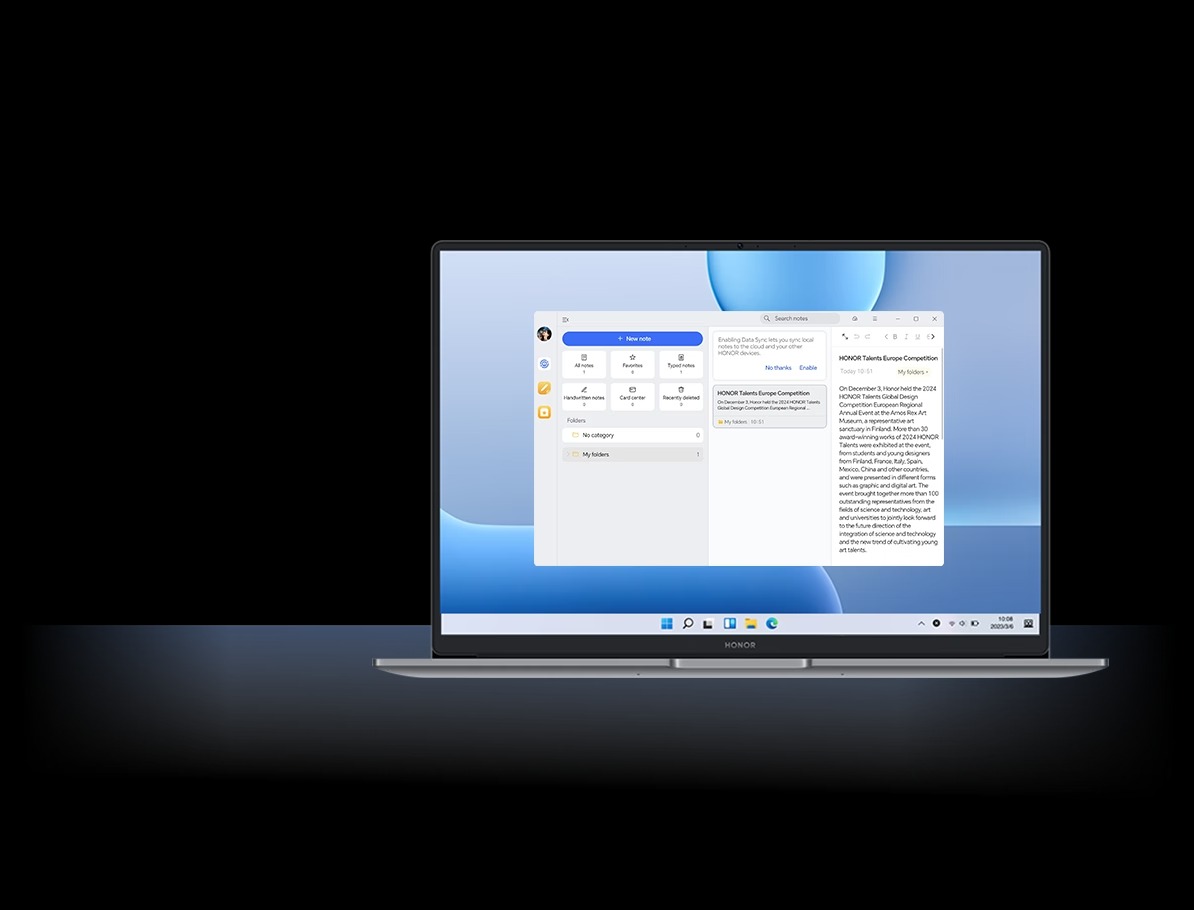The image size is (1194, 910).
Task: Click the round black system tray icon
Action: tap(937, 624)
